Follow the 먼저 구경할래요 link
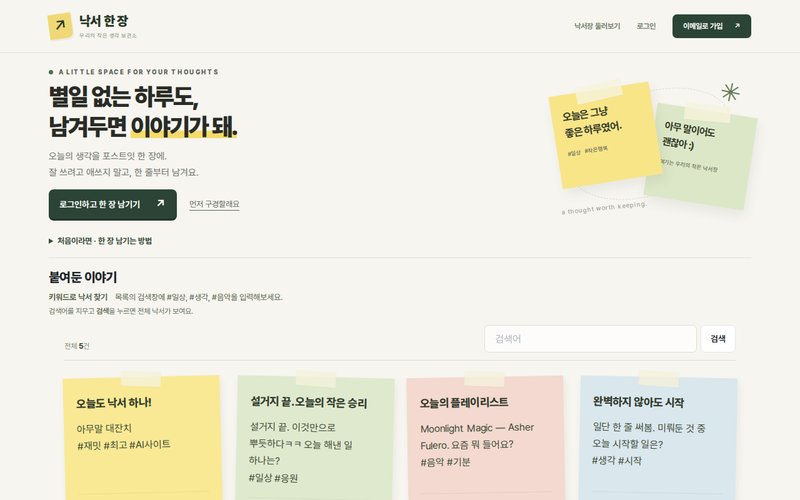The width and height of the screenshot is (800, 500). 214,204
